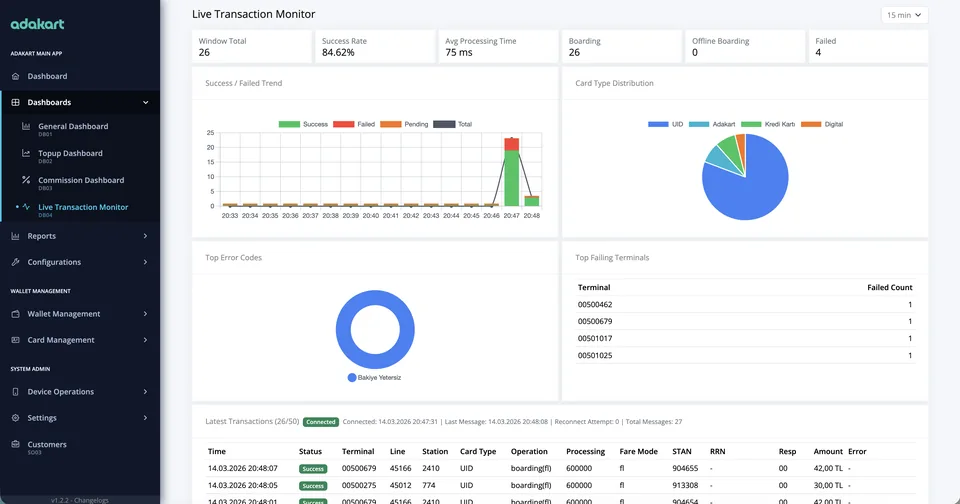Click STAN value 904655

(685, 468)
